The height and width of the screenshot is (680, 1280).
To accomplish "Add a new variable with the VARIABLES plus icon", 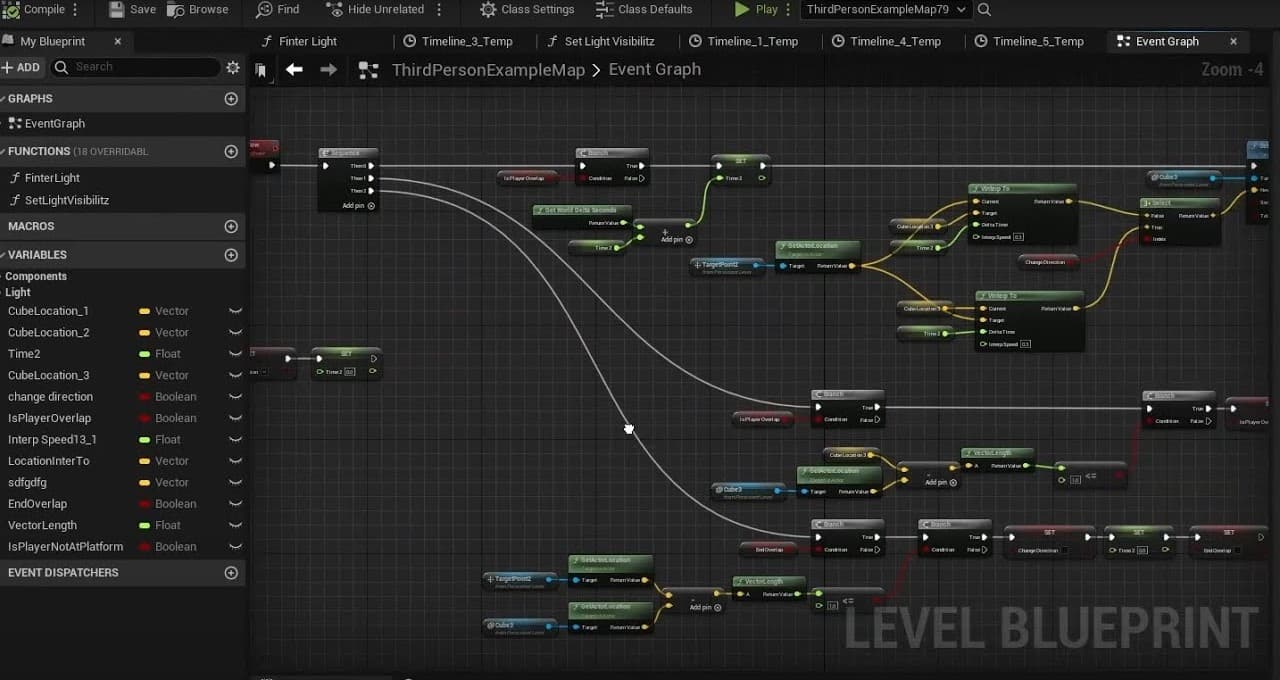I will 231,255.
